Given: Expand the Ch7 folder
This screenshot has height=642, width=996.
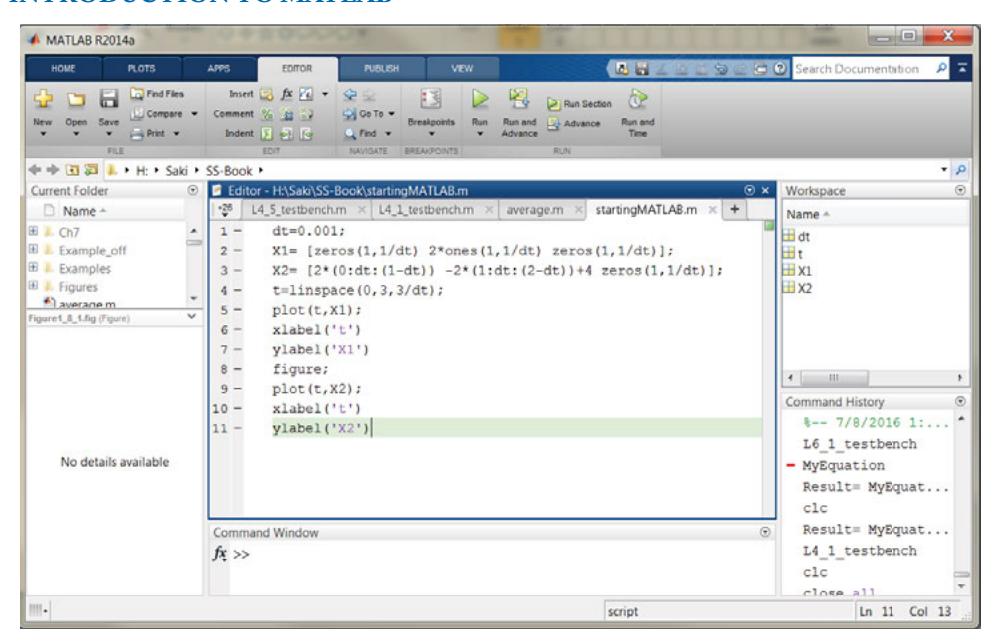Looking at the screenshot, I should tap(33, 231).
